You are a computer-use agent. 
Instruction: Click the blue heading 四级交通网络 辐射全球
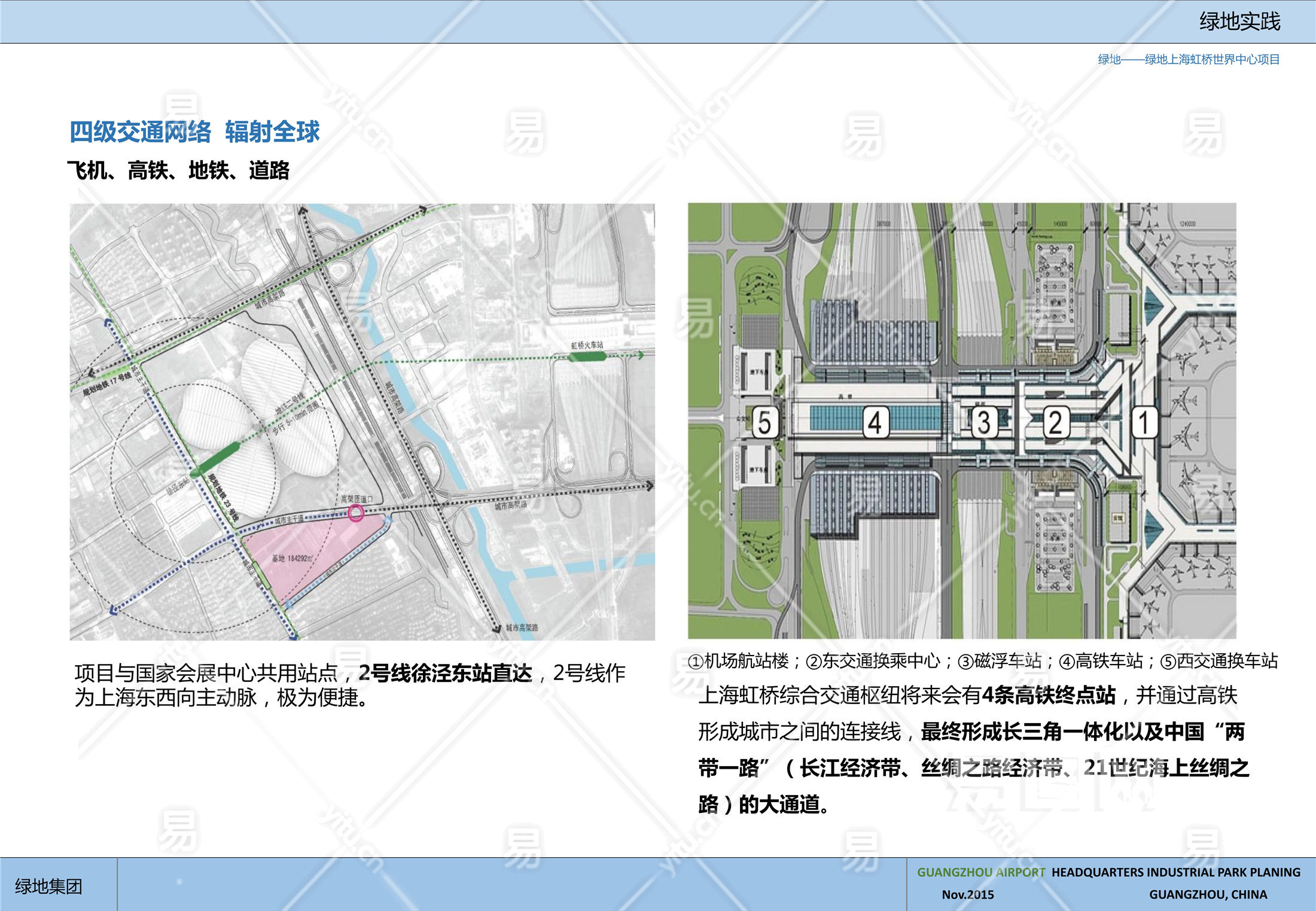click(194, 132)
